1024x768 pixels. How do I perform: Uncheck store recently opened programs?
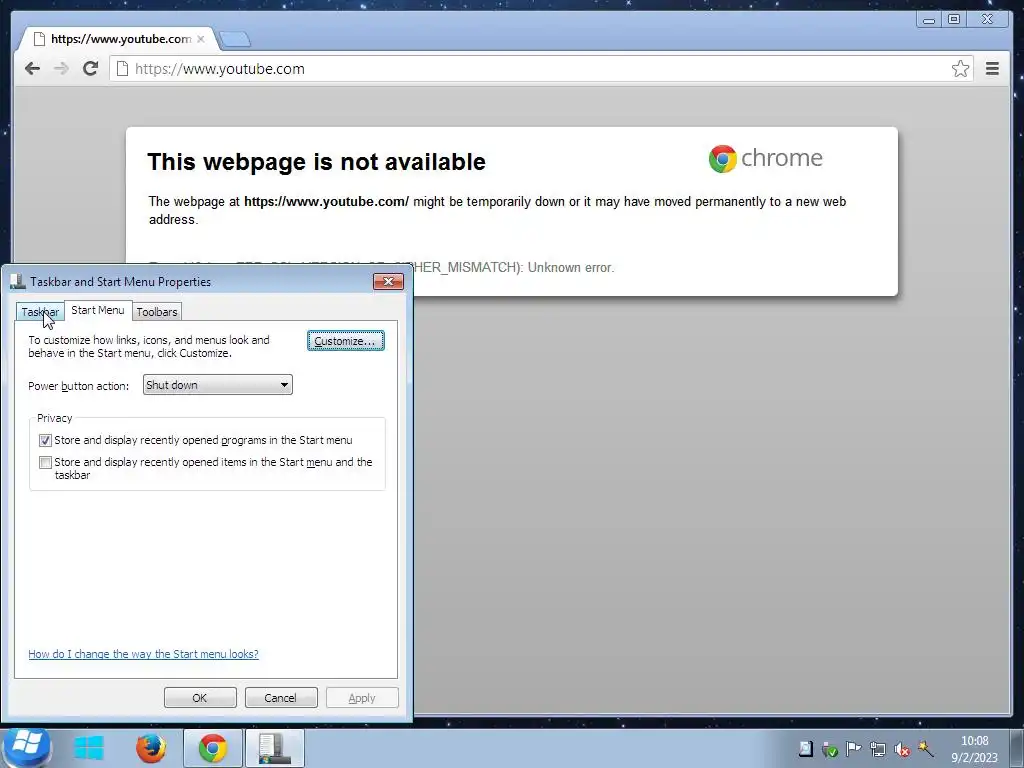click(45, 440)
